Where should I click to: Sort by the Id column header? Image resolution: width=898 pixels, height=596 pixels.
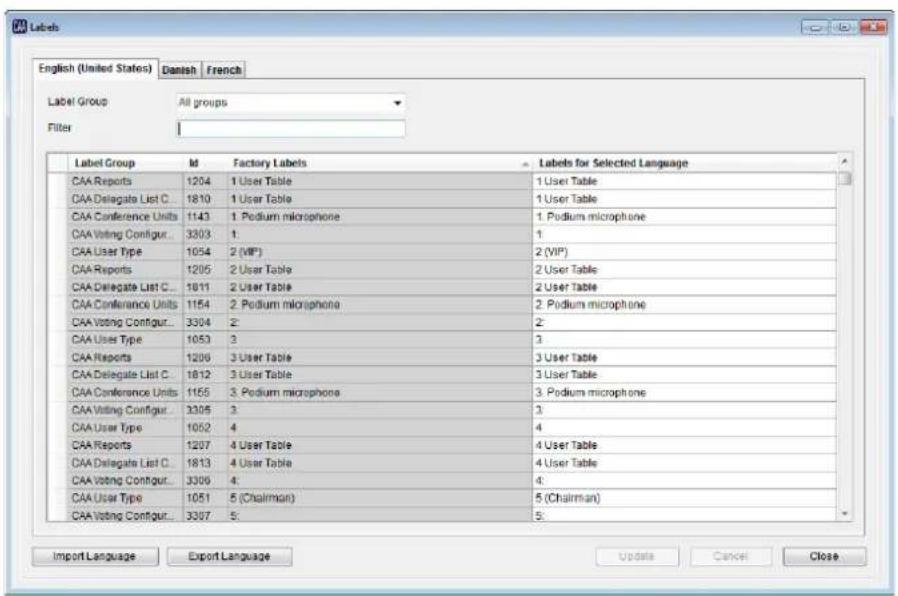click(x=205, y=163)
